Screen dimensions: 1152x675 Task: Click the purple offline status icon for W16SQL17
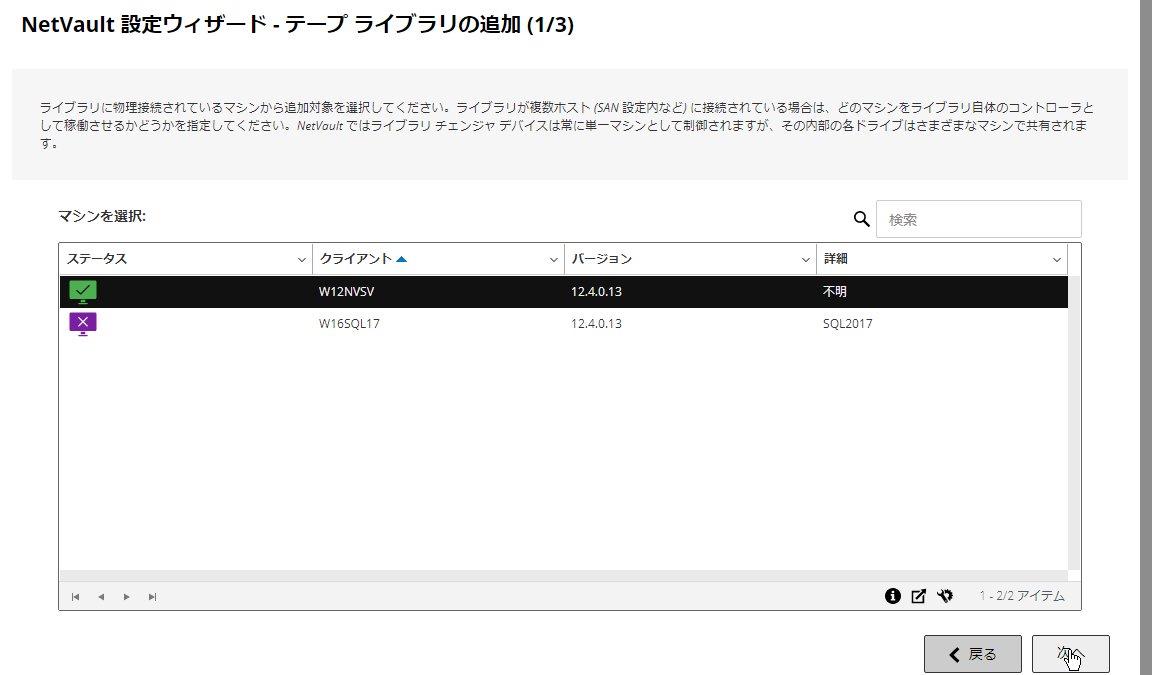[83, 324]
